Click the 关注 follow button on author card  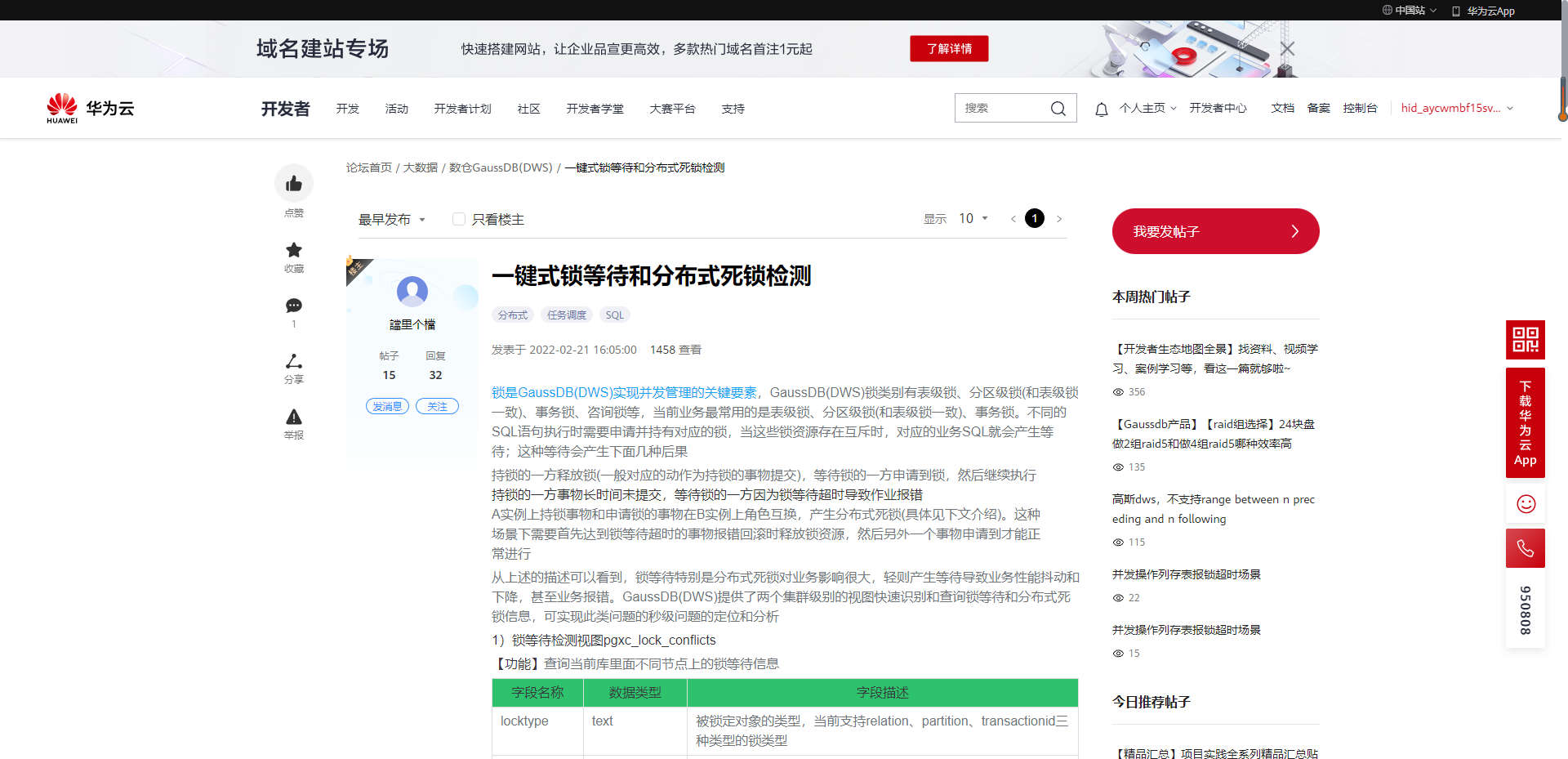click(437, 406)
